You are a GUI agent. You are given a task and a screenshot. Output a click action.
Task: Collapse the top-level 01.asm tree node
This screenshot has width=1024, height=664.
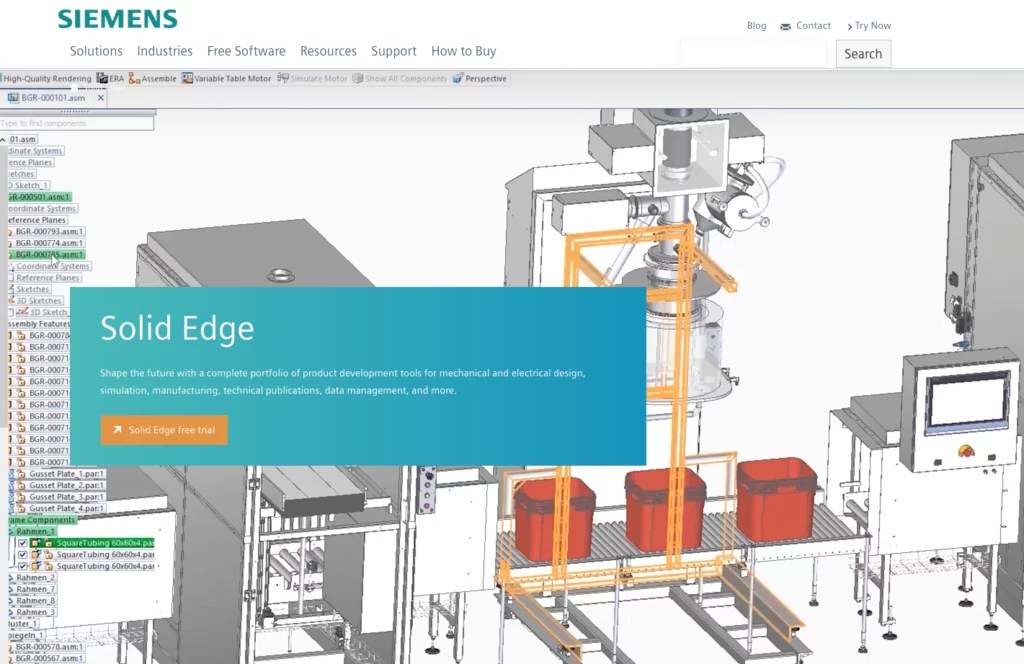(4, 137)
